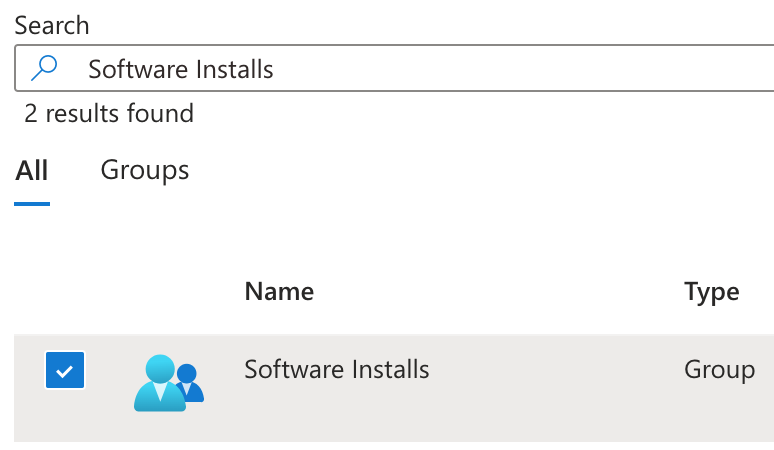Viewport: 774px width, 450px height.
Task: Click the white checkmark inside the blue box
Action: (x=65, y=372)
